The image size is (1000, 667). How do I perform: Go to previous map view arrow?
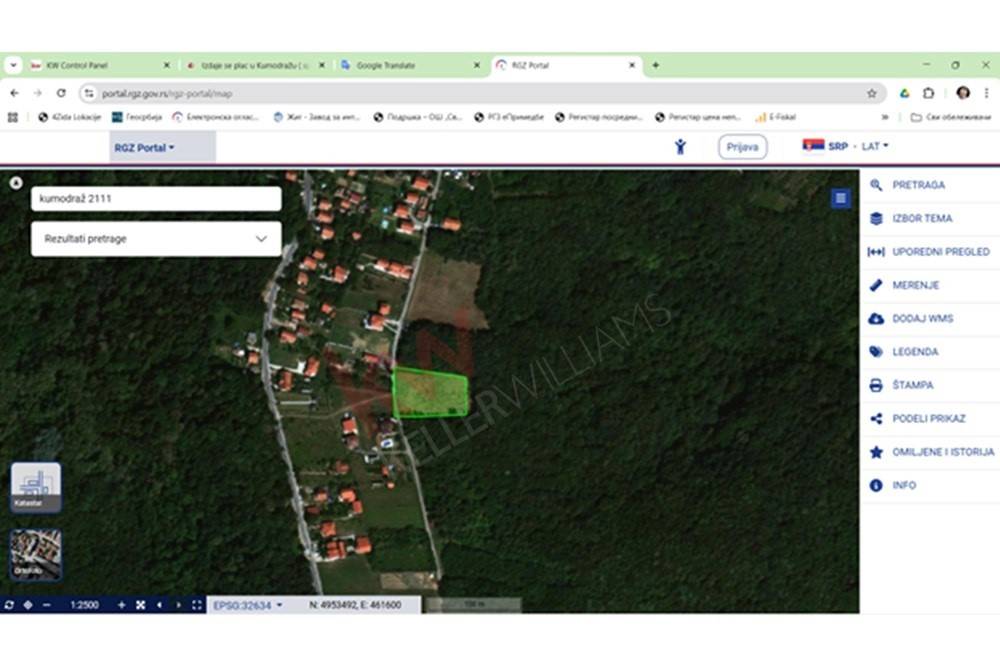click(159, 605)
